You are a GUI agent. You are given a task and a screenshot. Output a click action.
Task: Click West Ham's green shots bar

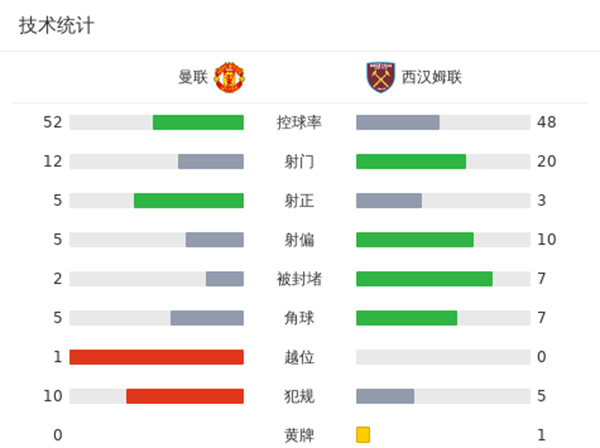(411, 161)
